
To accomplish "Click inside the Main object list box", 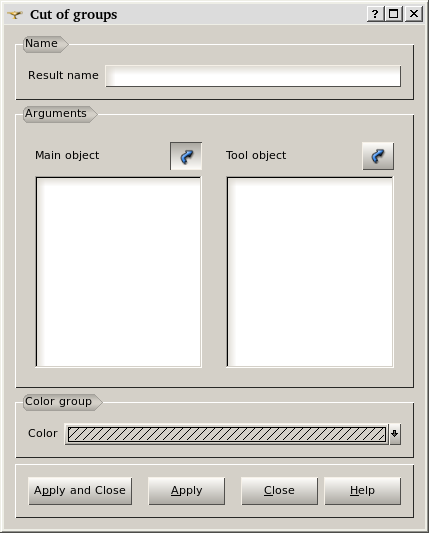I will click(x=119, y=272).
